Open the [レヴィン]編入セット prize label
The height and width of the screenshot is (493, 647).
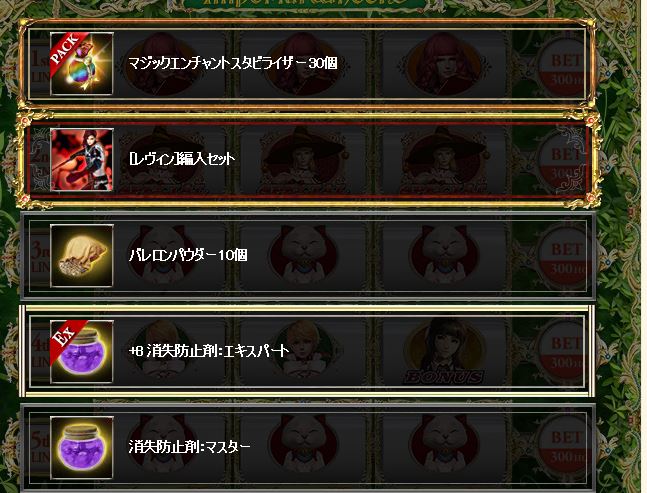(x=182, y=159)
